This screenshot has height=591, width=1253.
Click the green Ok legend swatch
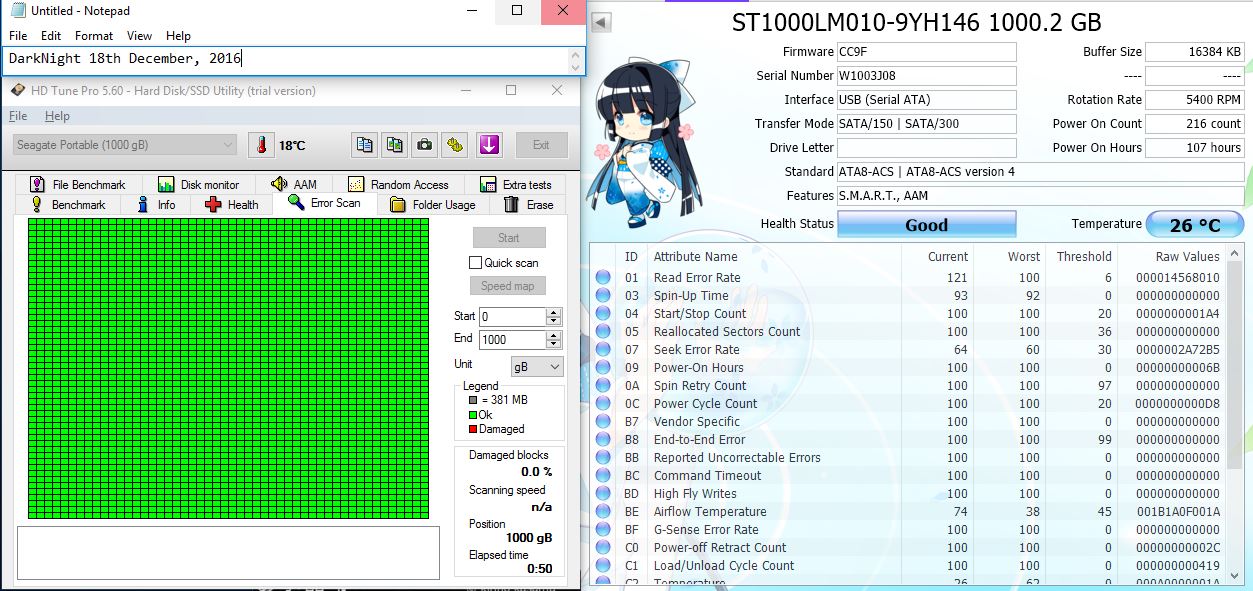click(x=473, y=414)
